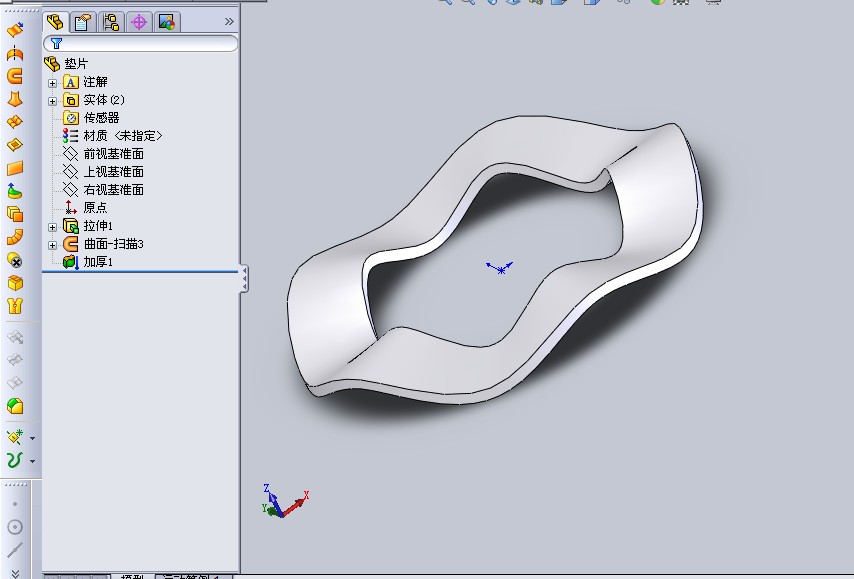854x579 pixels.
Task: Click the panel collapse handle on splitter
Action: point(245,279)
